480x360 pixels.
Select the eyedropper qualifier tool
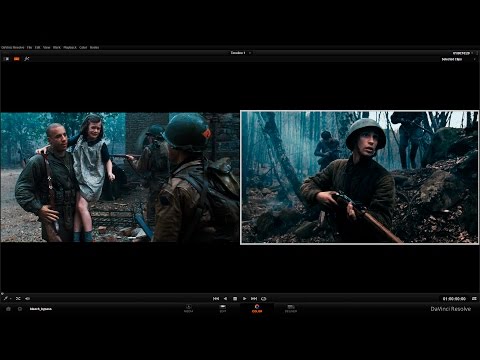[5, 299]
